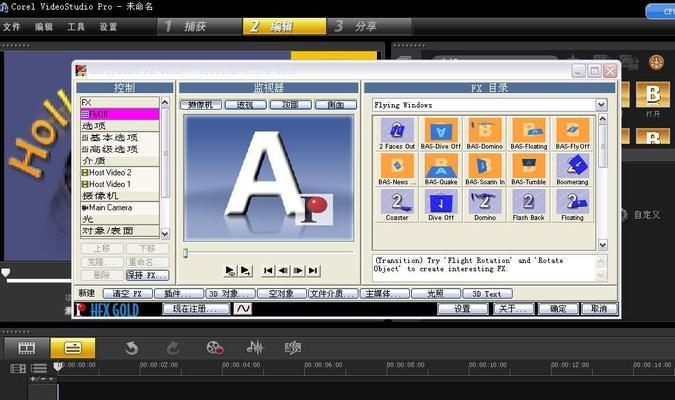Open the 设置 menu in VideoStudio
Screen dimensions: 675x400
click(108, 27)
